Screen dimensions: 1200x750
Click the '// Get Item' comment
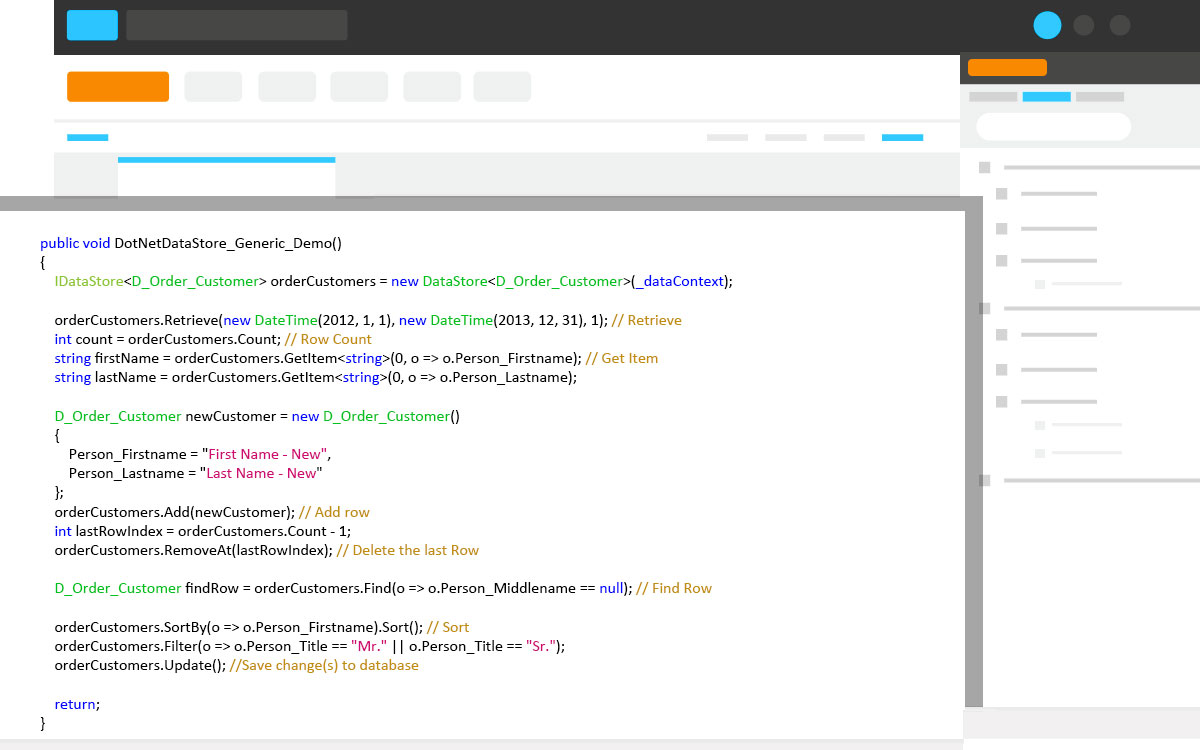[622, 358]
